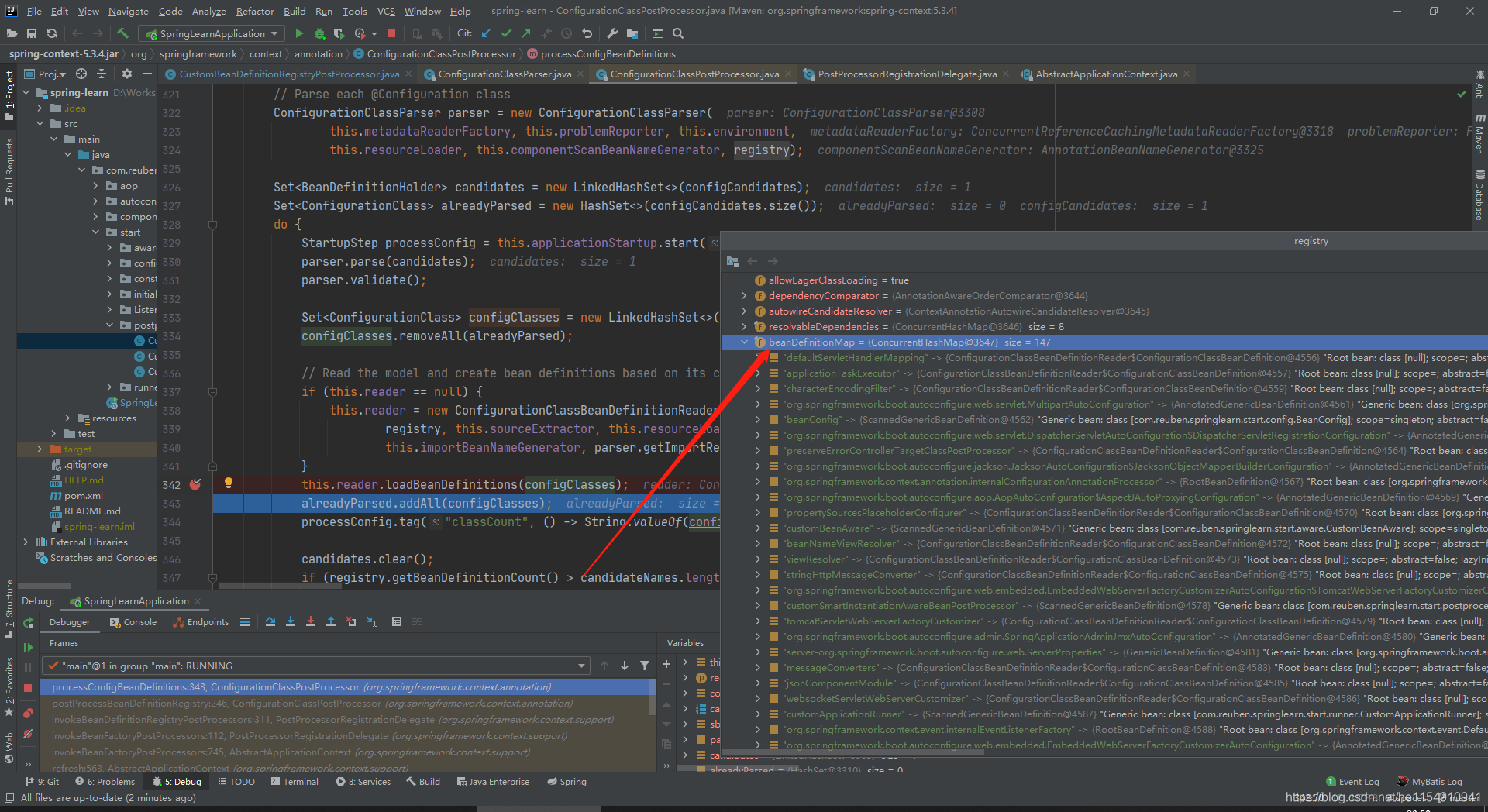
Task: Expand the External Libraries tree node
Action: 26,542
